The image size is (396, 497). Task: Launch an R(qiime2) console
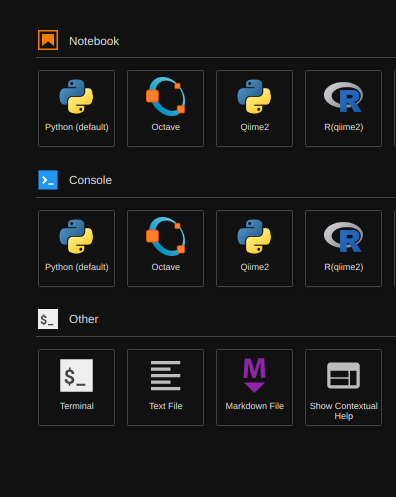pos(343,248)
